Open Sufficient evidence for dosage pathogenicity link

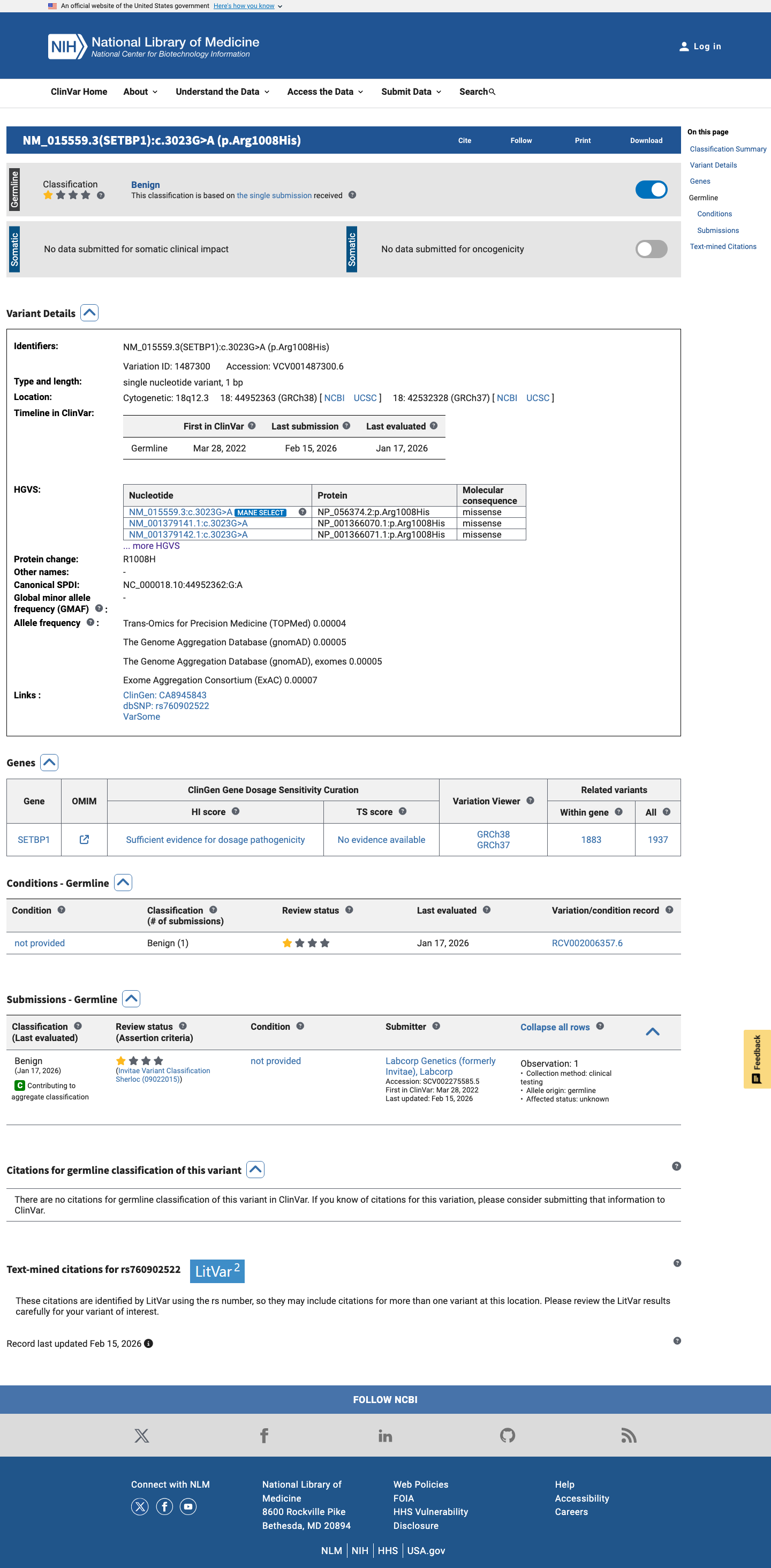point(215,839)
